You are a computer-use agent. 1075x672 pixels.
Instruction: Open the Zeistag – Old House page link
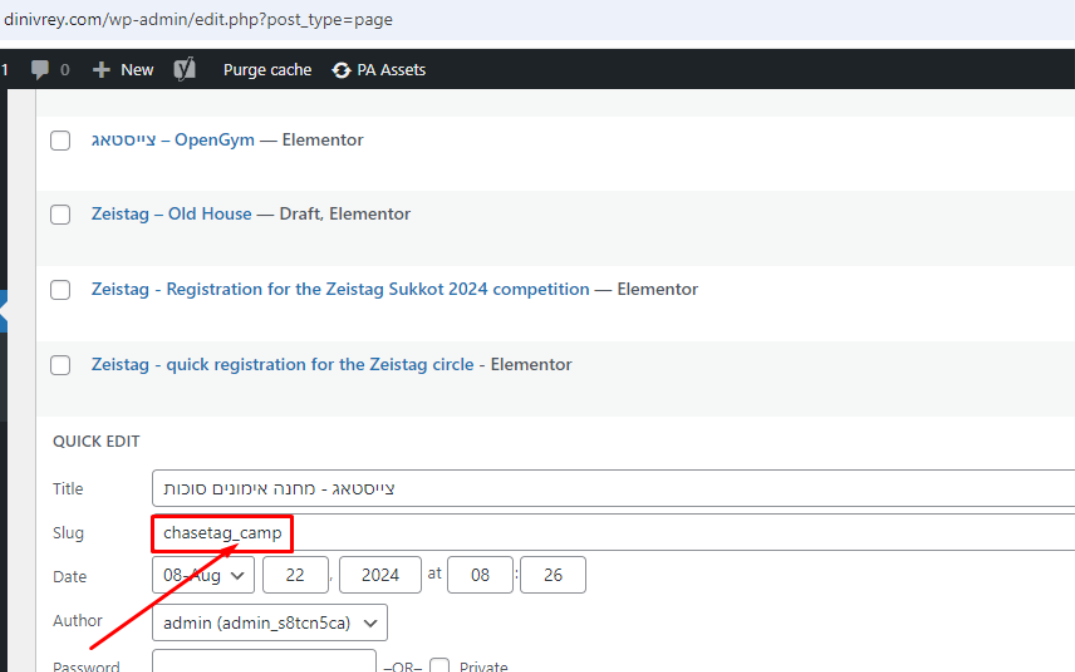pos(171,214)
